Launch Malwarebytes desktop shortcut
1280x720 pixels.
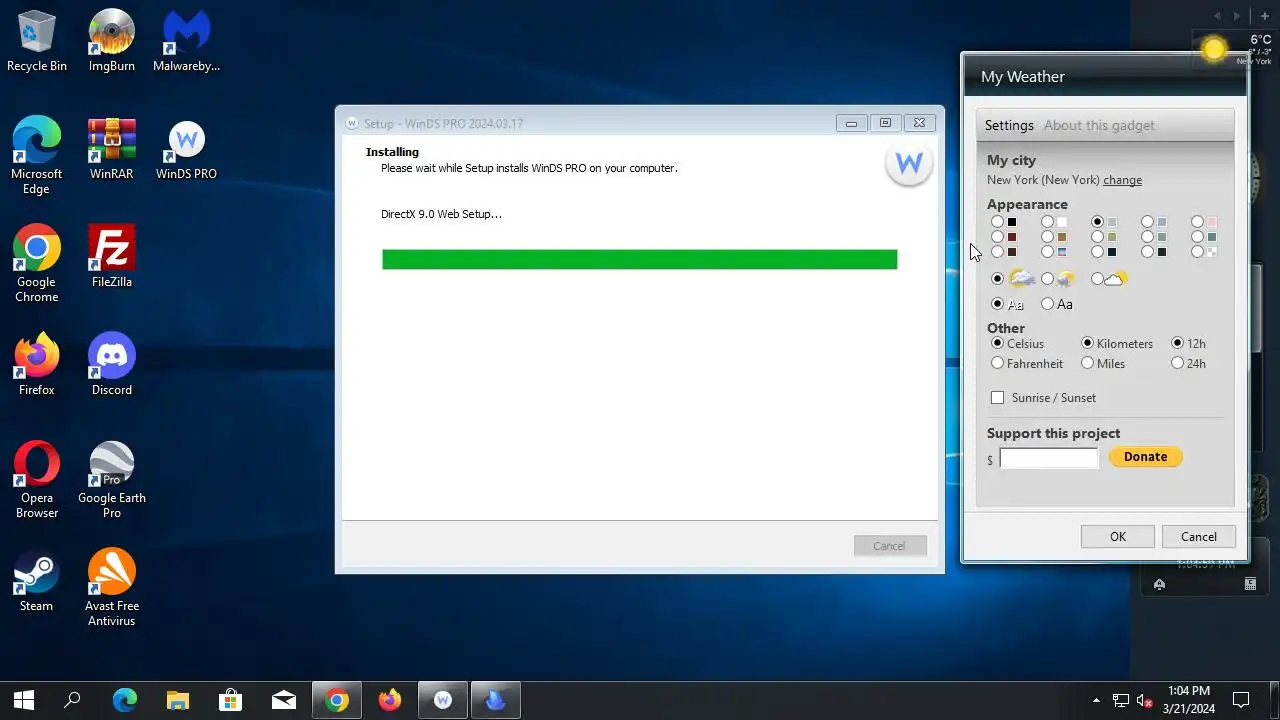click(186, 41)
